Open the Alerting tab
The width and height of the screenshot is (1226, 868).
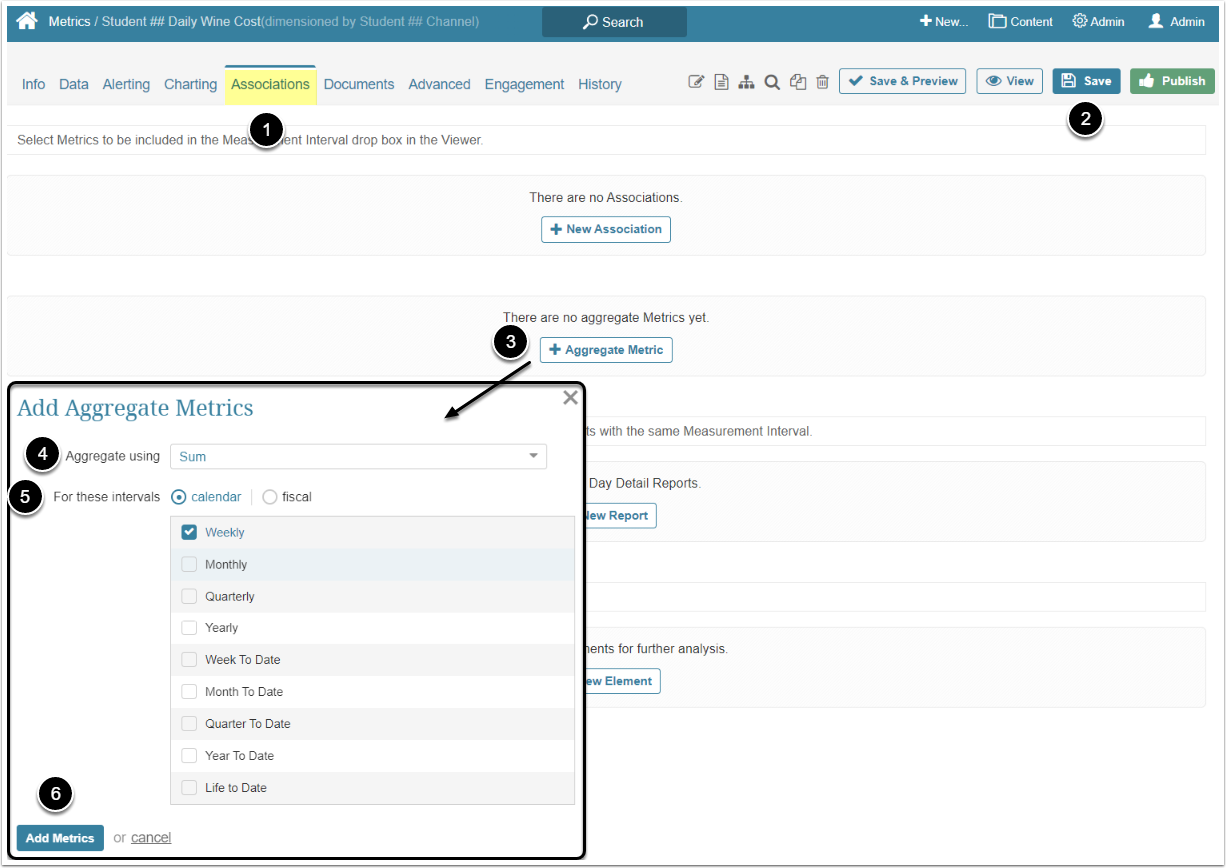(x=126, y=84)
